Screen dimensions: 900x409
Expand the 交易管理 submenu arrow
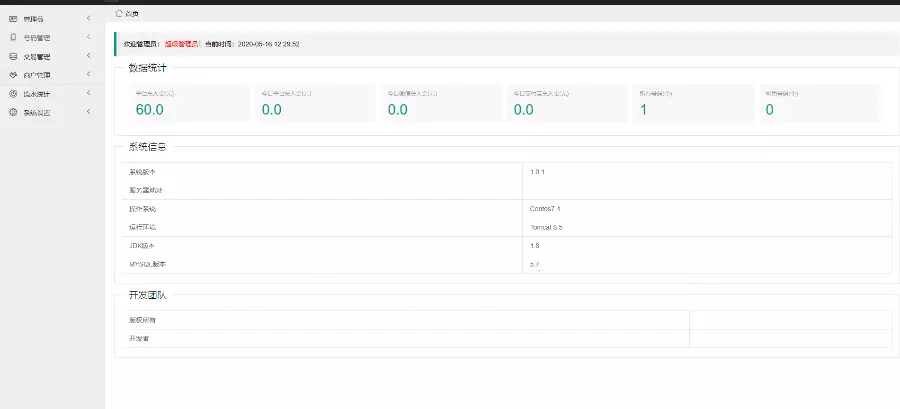pos(89,57)
